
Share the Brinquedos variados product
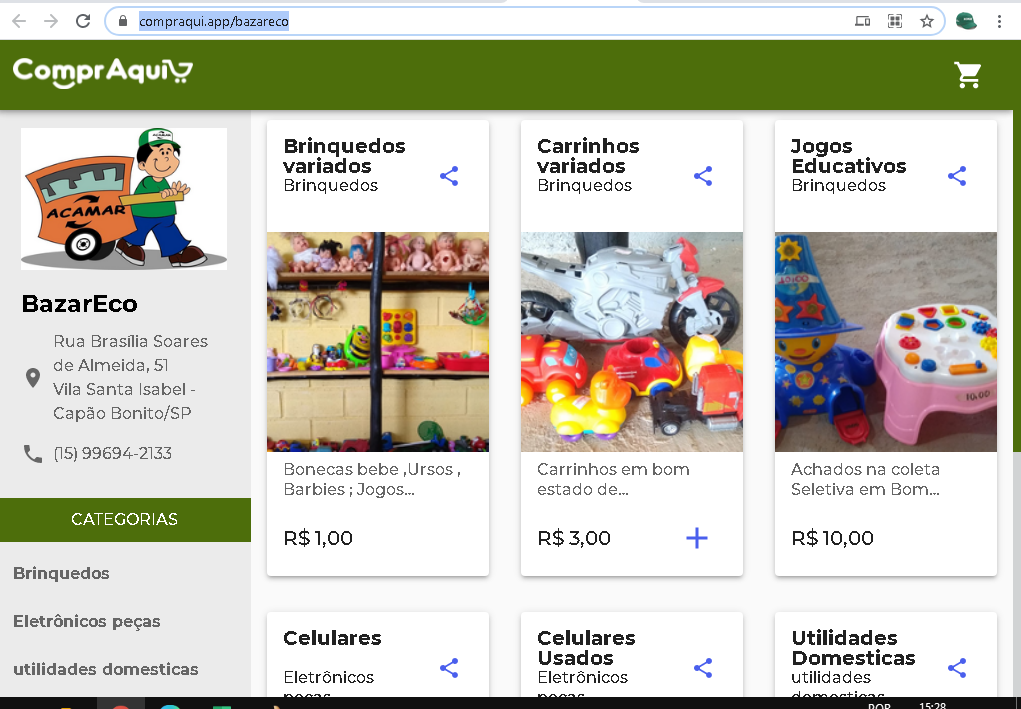[449, 176]
